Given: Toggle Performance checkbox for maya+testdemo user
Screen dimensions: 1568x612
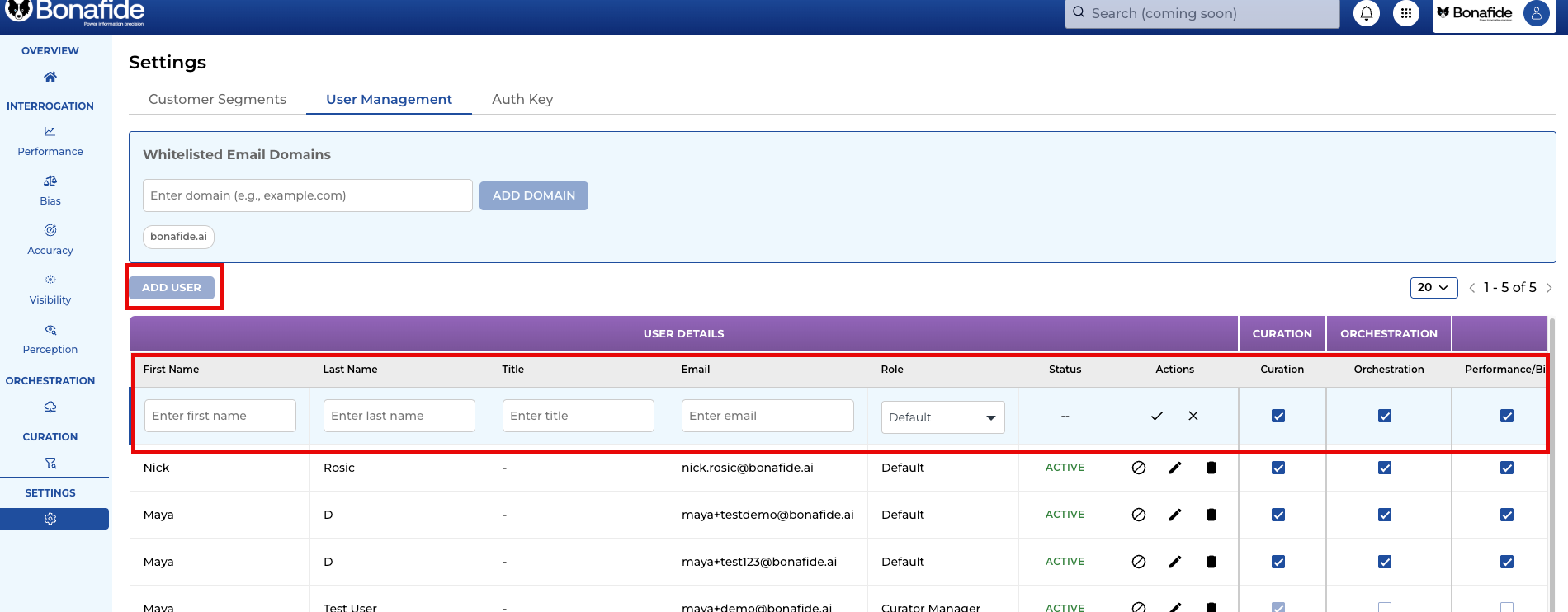Looking at the screenshot, I should tap(1506, 515).
